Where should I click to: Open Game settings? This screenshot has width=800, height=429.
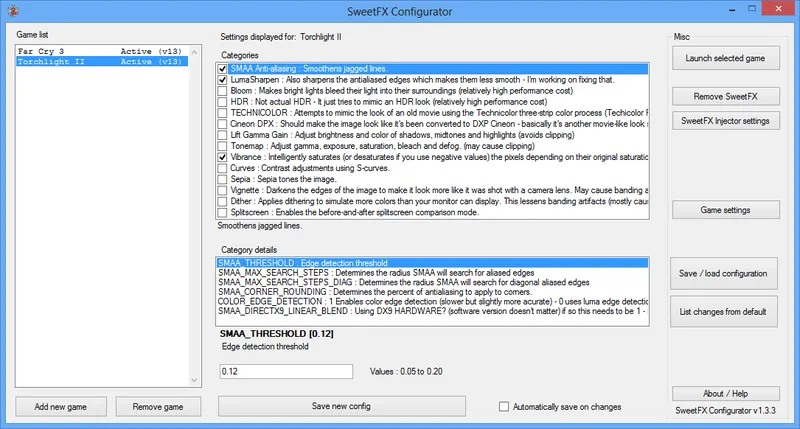[x=726, y=210]
